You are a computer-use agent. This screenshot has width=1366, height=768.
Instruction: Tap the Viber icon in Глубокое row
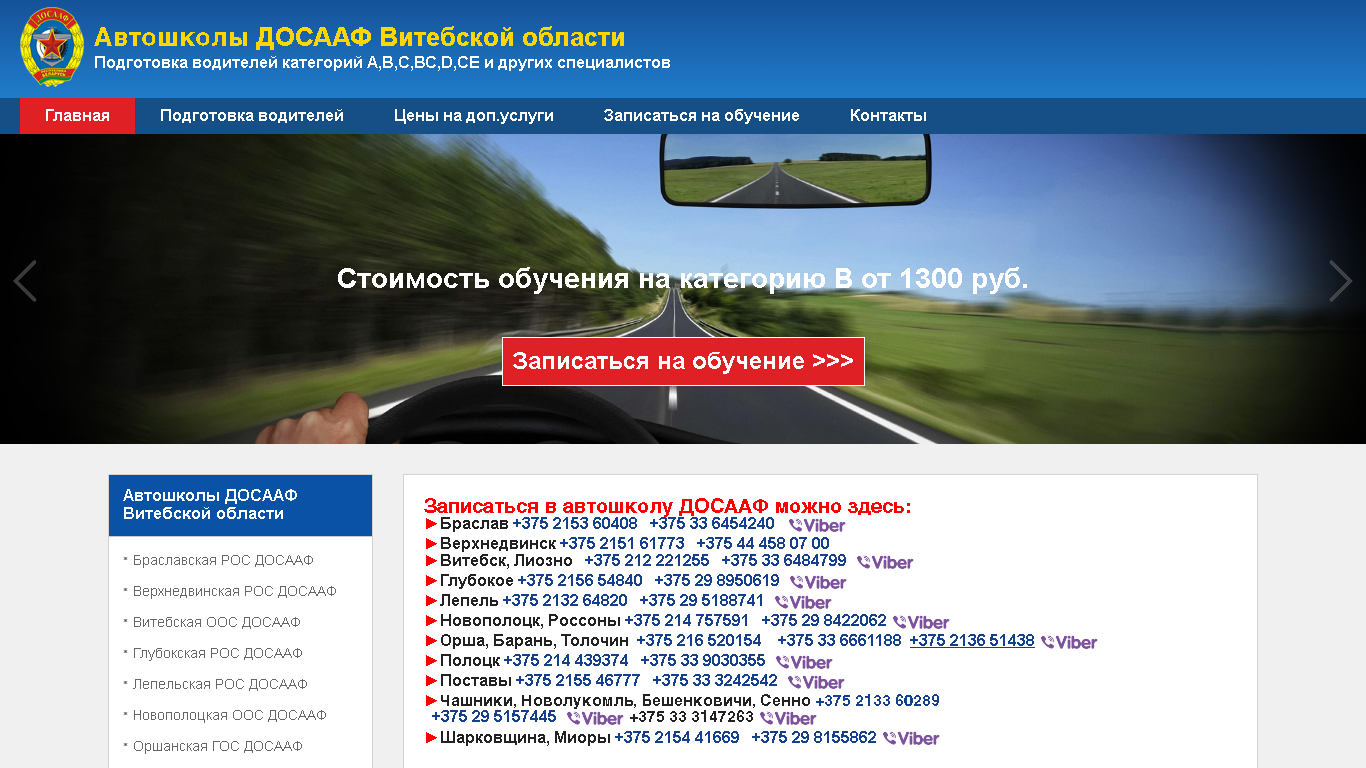[818, 582]
